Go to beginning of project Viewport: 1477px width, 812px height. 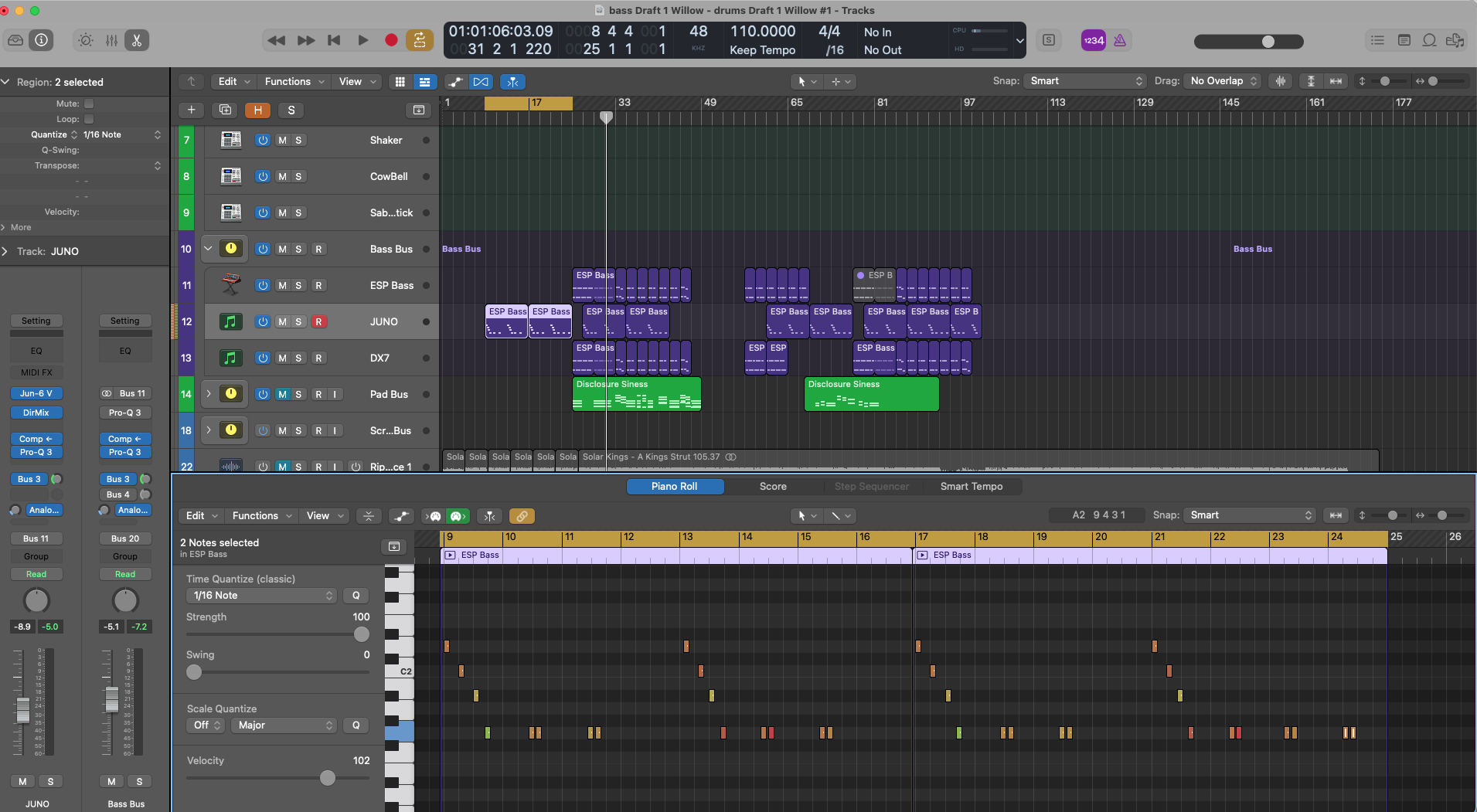[x=334, y=40]
